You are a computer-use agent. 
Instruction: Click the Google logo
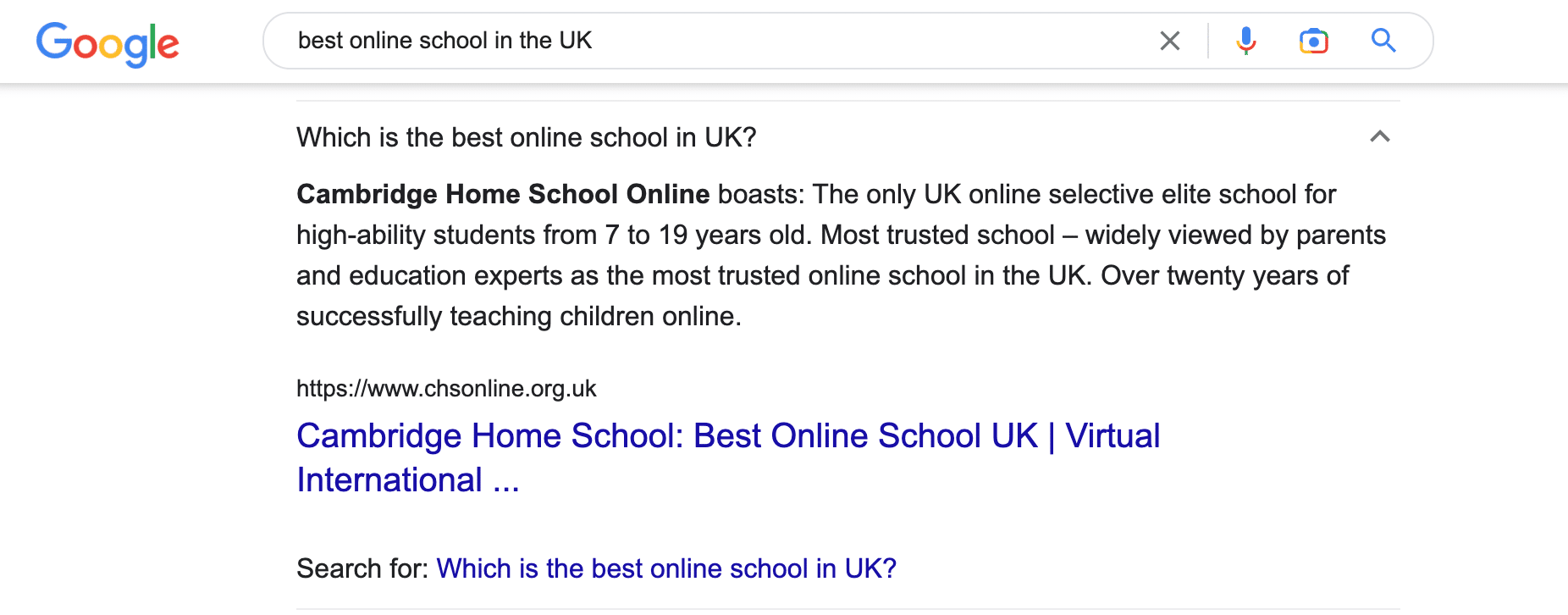pos(108,42)
